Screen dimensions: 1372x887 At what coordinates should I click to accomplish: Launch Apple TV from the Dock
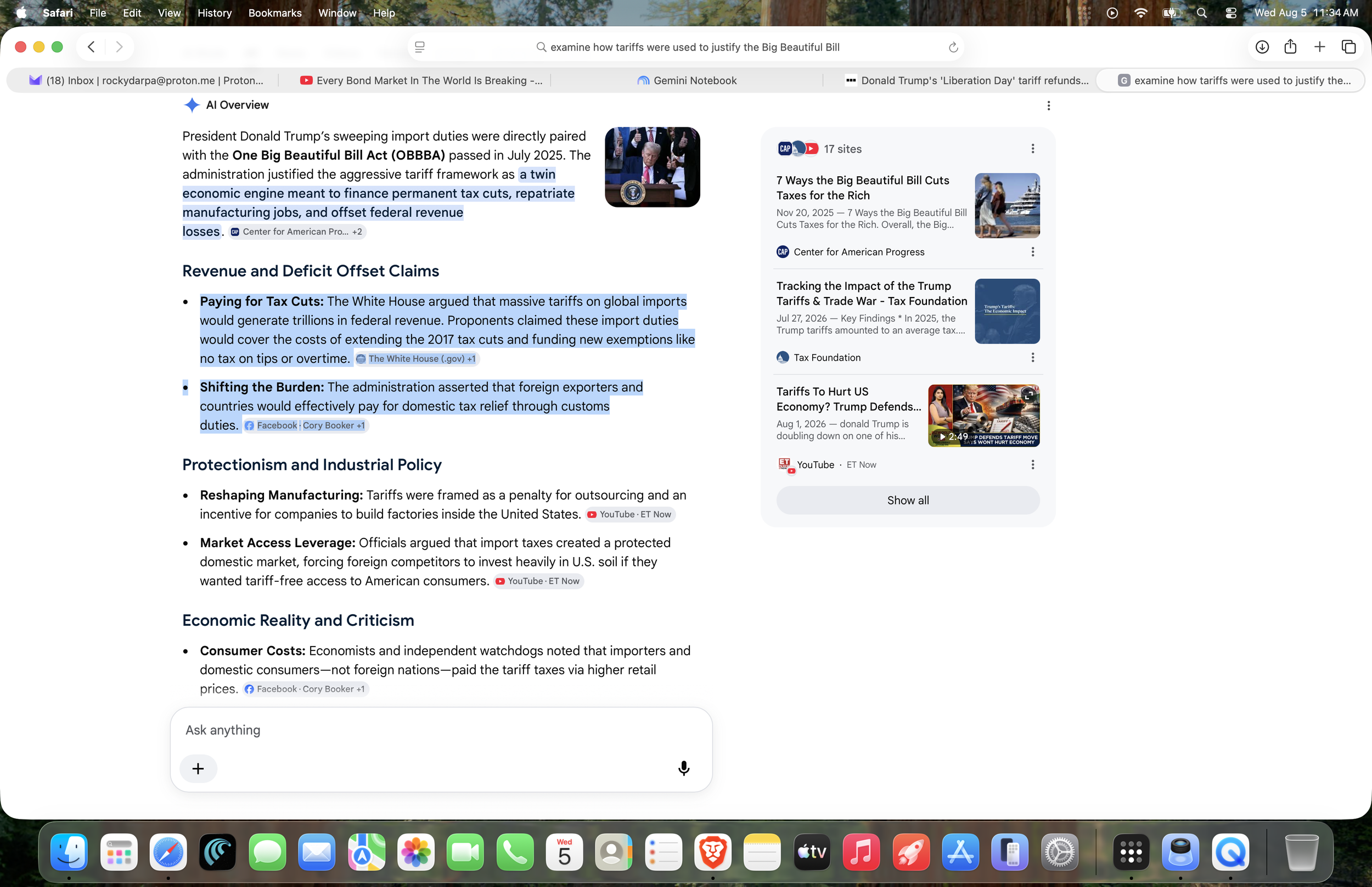(812, 851)
